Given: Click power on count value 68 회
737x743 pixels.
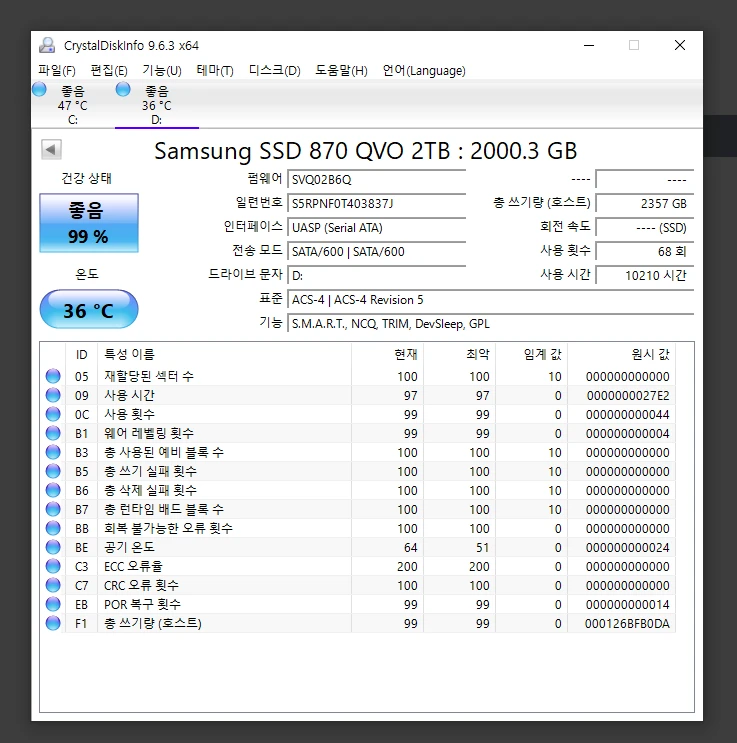Looking at the screenshot, I should pyautogui.click(x=645, y=252).
